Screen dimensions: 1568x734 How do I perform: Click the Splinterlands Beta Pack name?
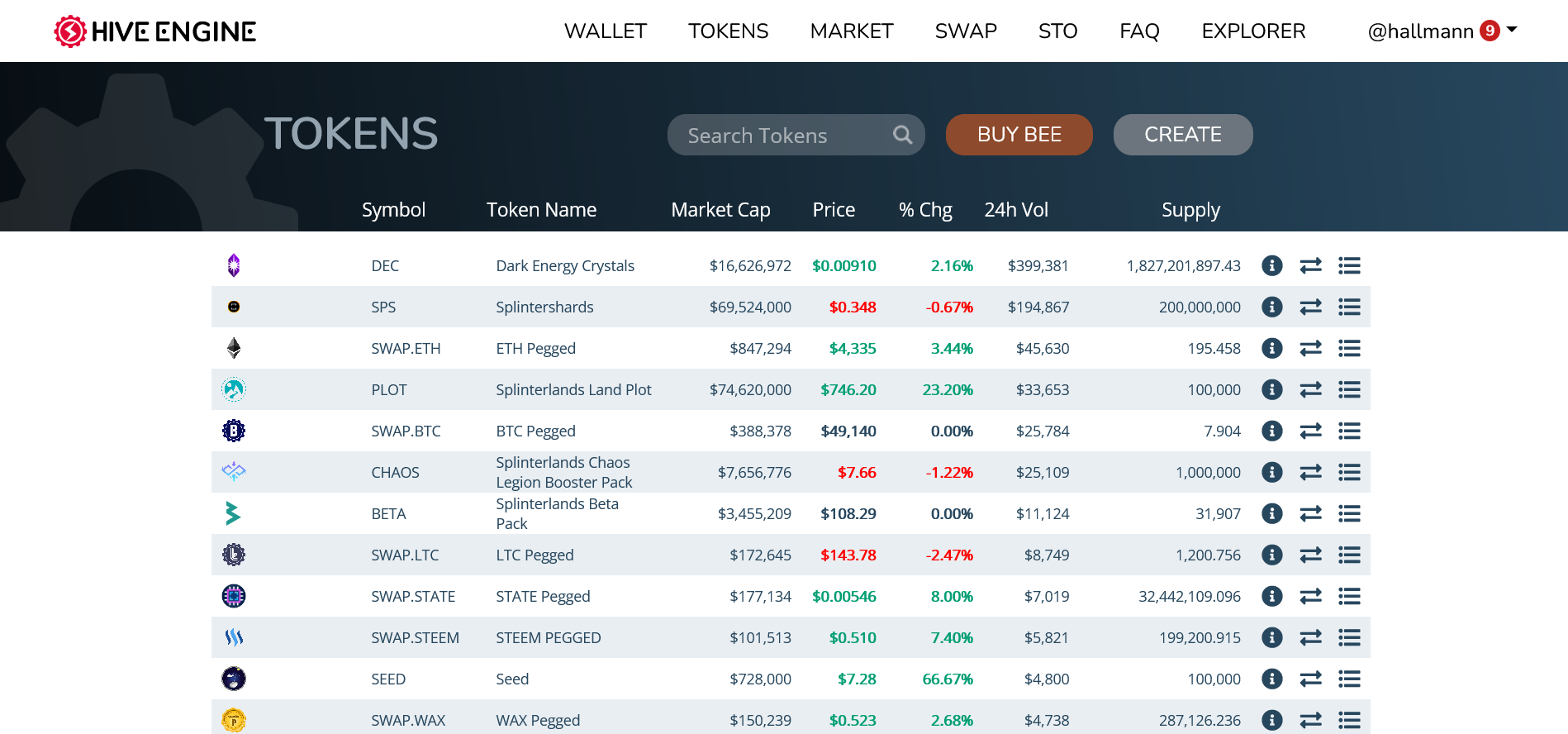[x=558, y=513]
